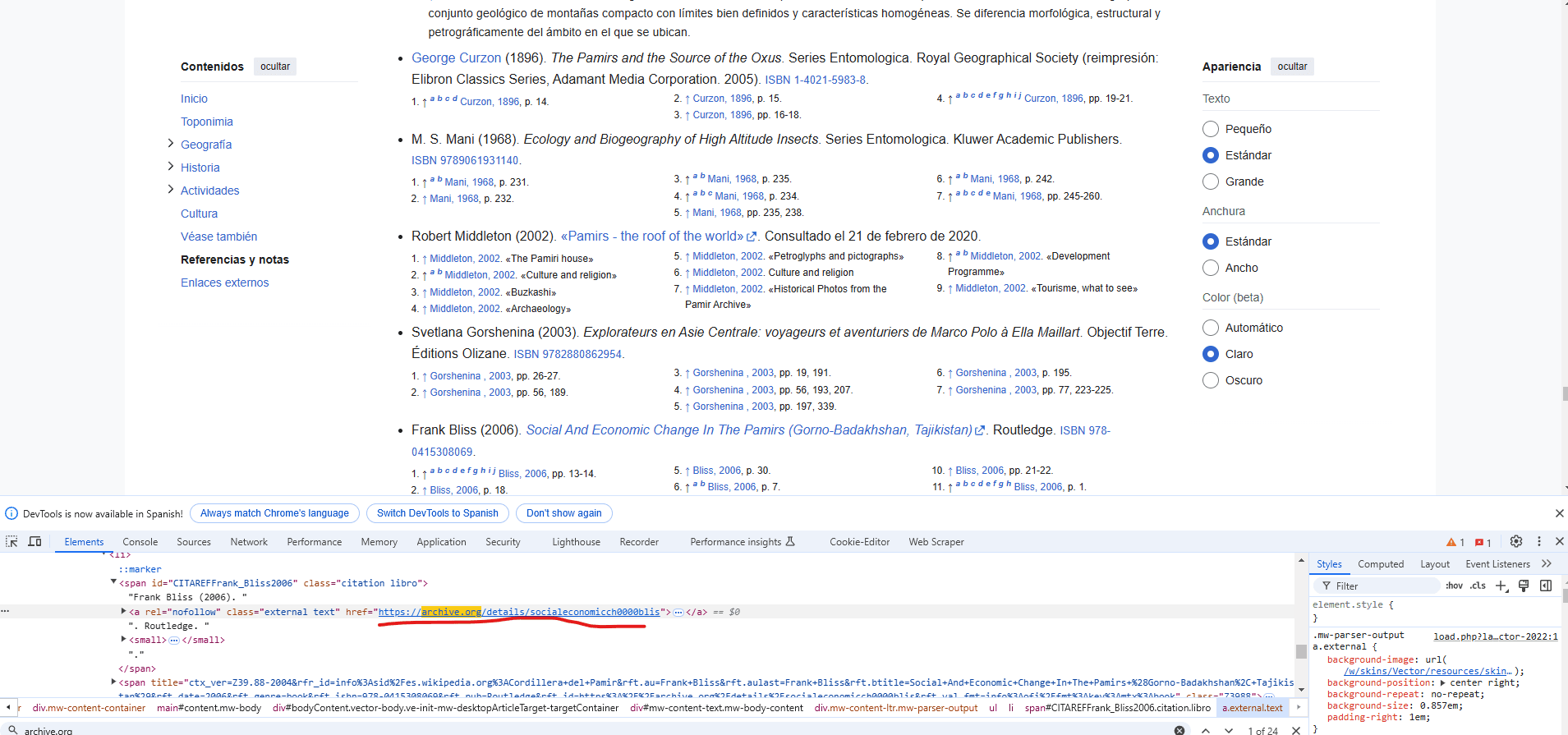Select the Ancho width radio button
This screenshot has height=735, width=1568.
(x=1211, y=268)
